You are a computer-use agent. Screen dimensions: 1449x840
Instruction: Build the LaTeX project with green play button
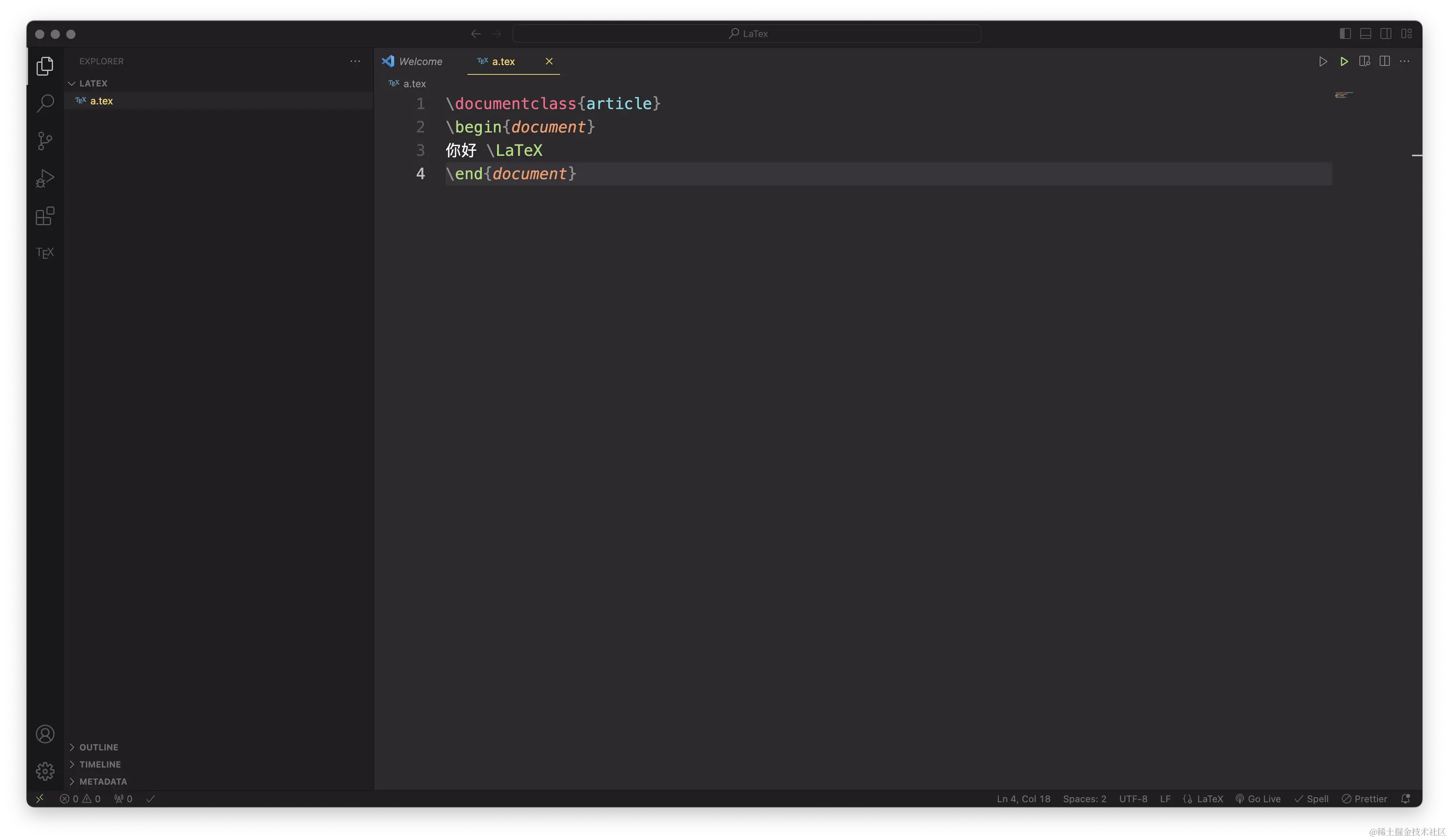click(x=1344, y=61)
